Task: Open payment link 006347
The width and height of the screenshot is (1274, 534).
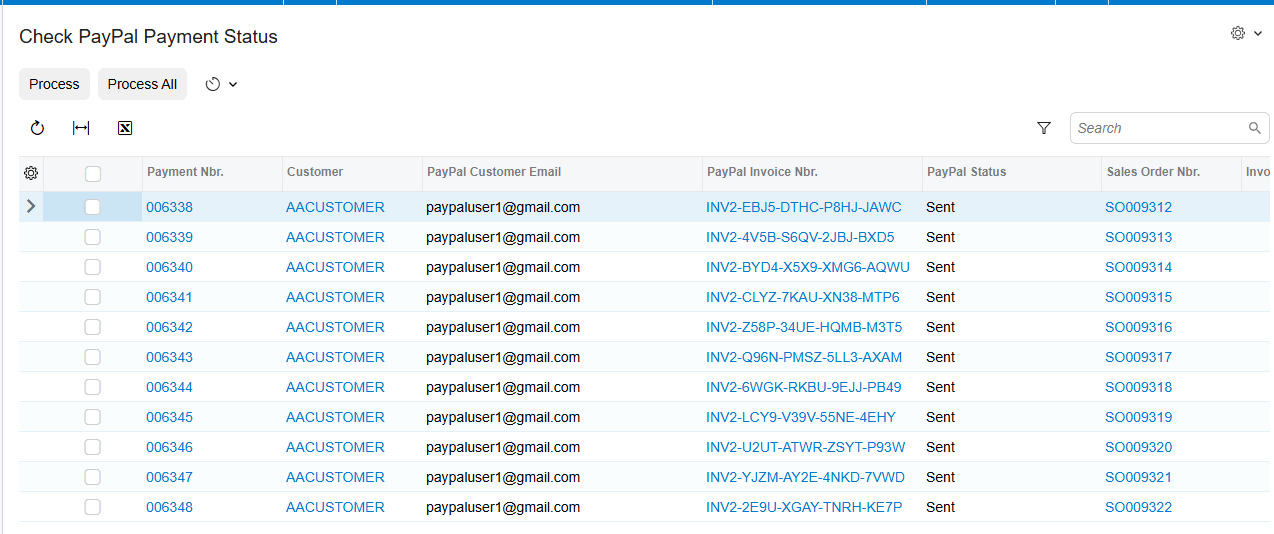Action: 169,477
